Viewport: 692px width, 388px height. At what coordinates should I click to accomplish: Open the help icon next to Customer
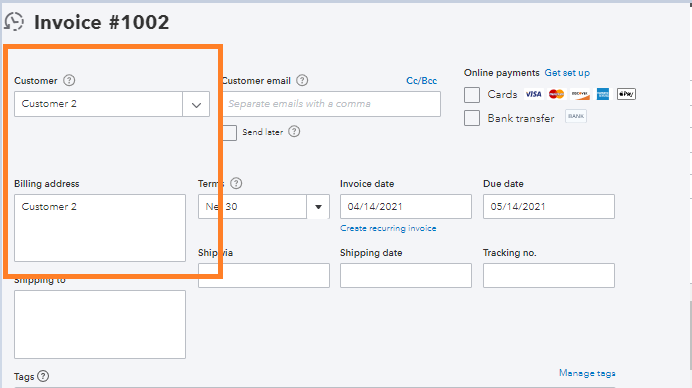69,80
